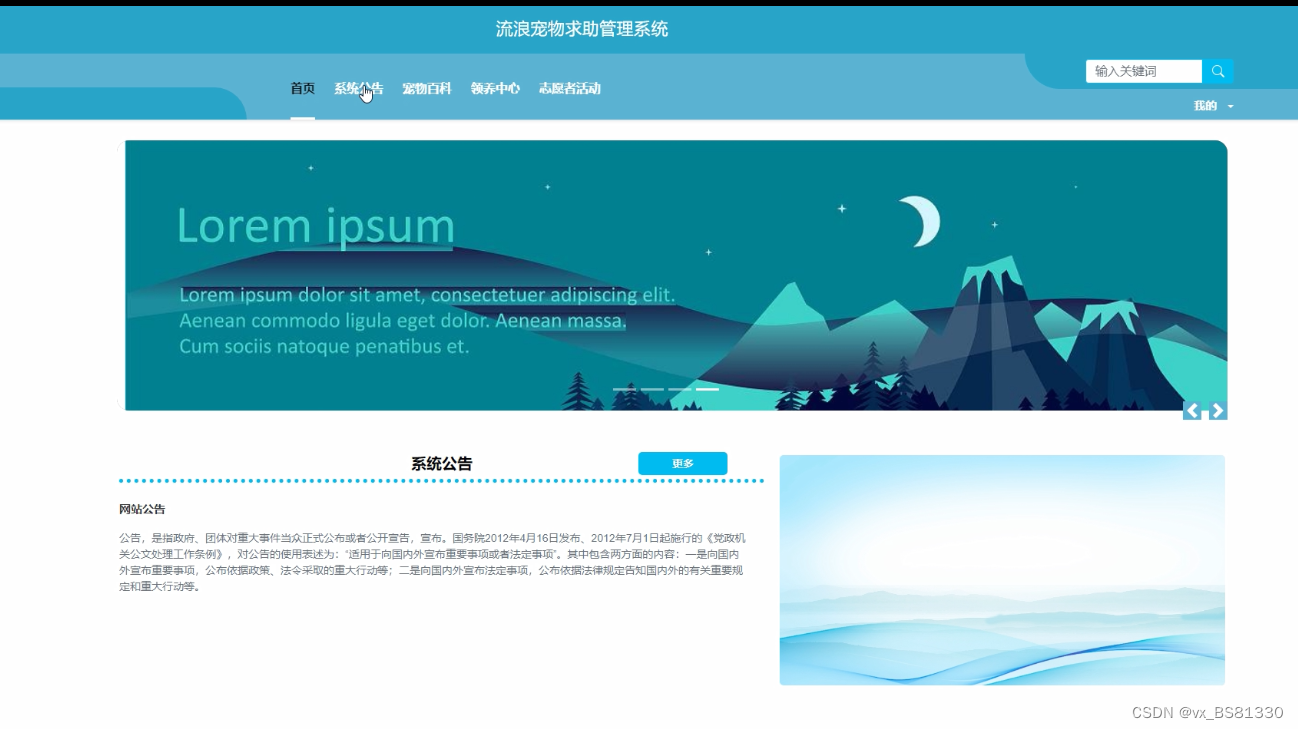
Task: Click the 流浪宠物求助管理系统 site title
Action: pos(582,29)
